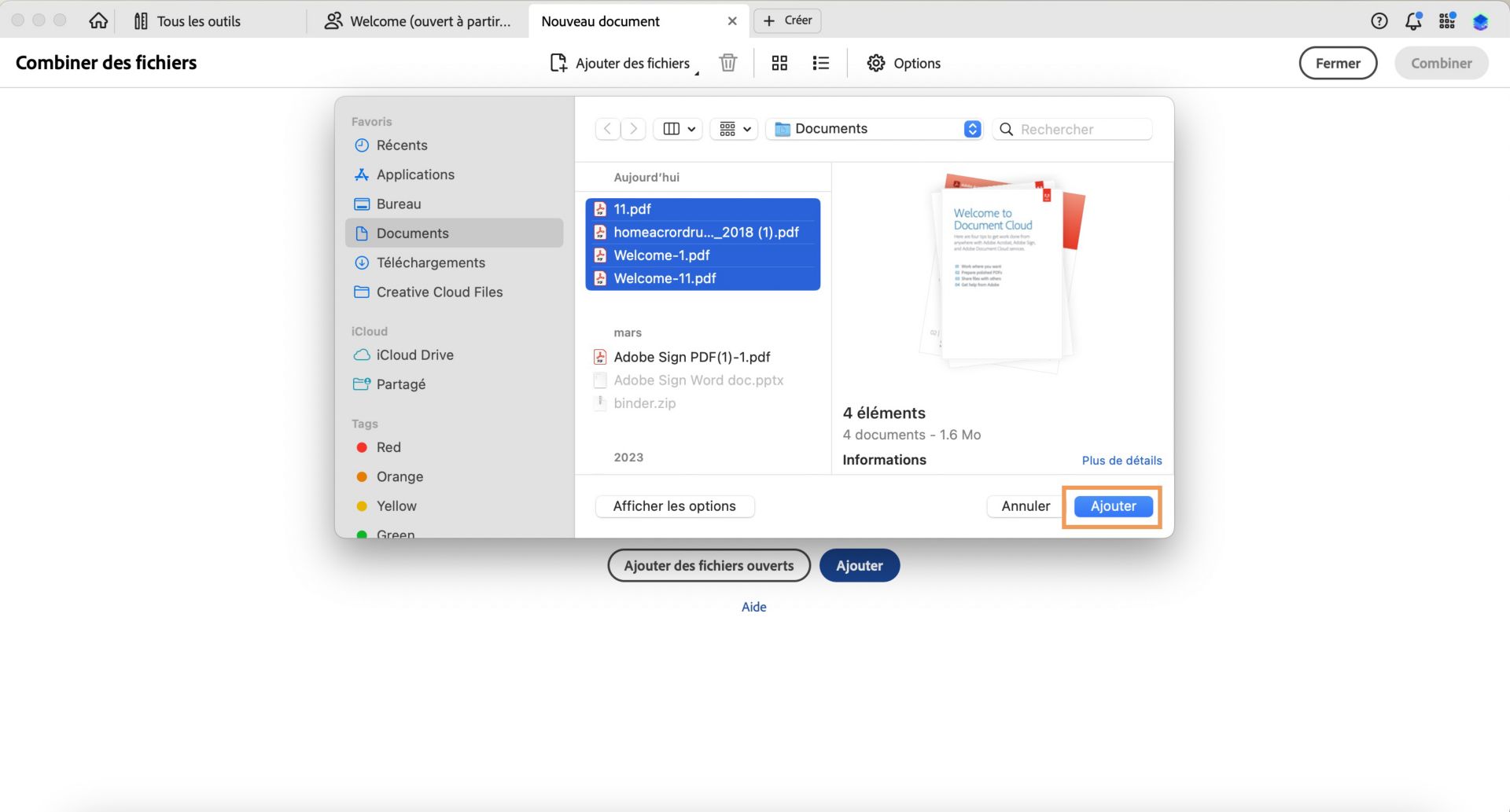
Task: Go to the Acrobat home icon
Action: (98, 21)
